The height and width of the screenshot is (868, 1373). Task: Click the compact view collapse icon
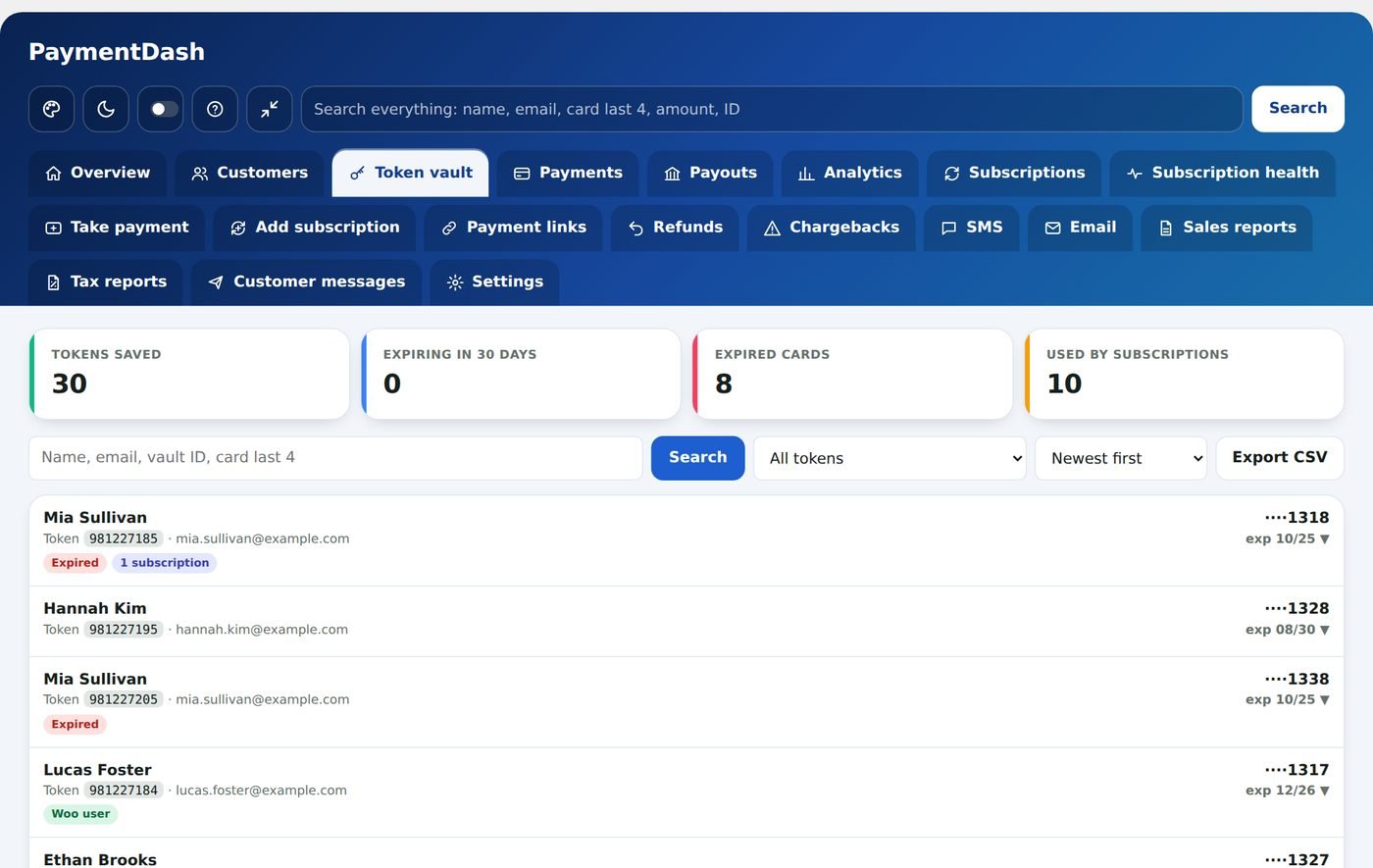tap(270, 109)
